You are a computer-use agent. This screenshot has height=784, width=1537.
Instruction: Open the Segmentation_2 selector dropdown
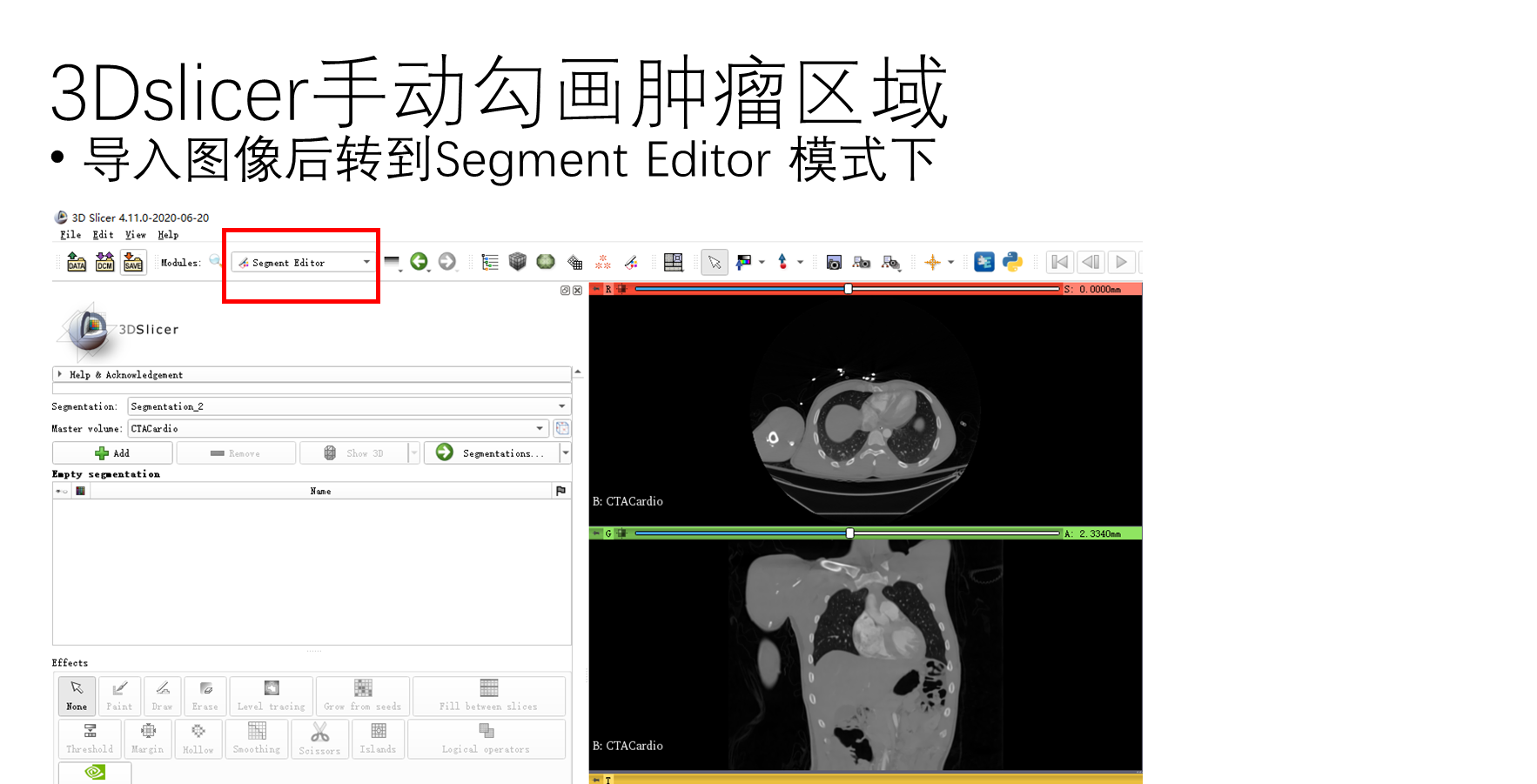point(349,406)
